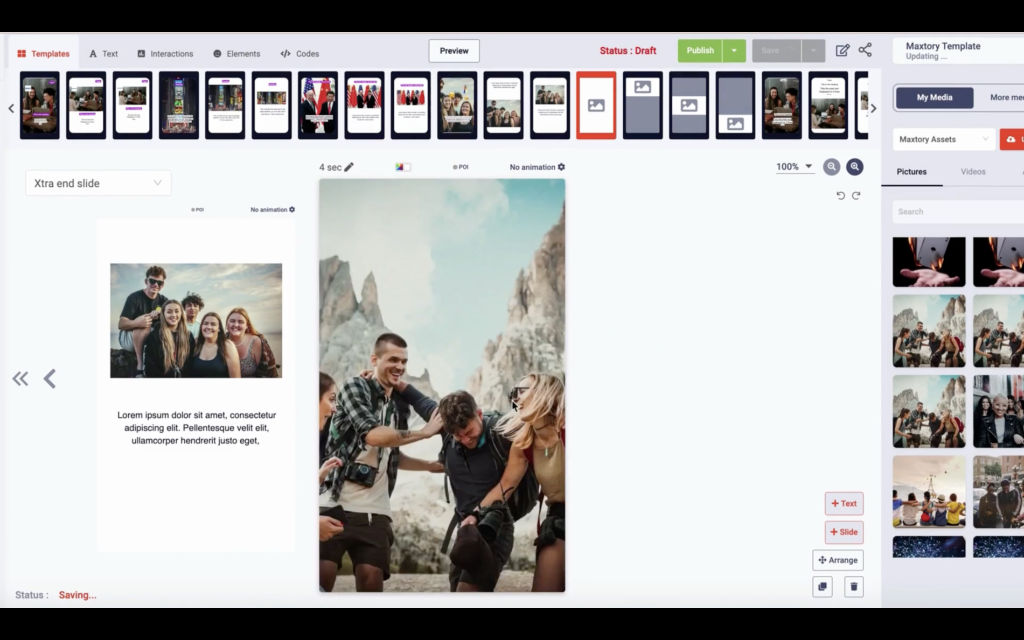Click the media Search field

click(958, 212)
